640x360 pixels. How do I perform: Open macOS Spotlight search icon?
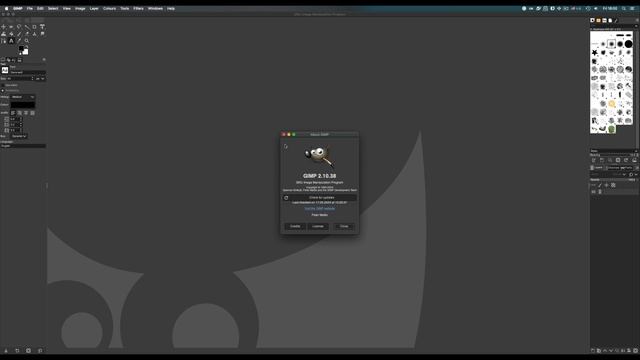click(624, 8)
